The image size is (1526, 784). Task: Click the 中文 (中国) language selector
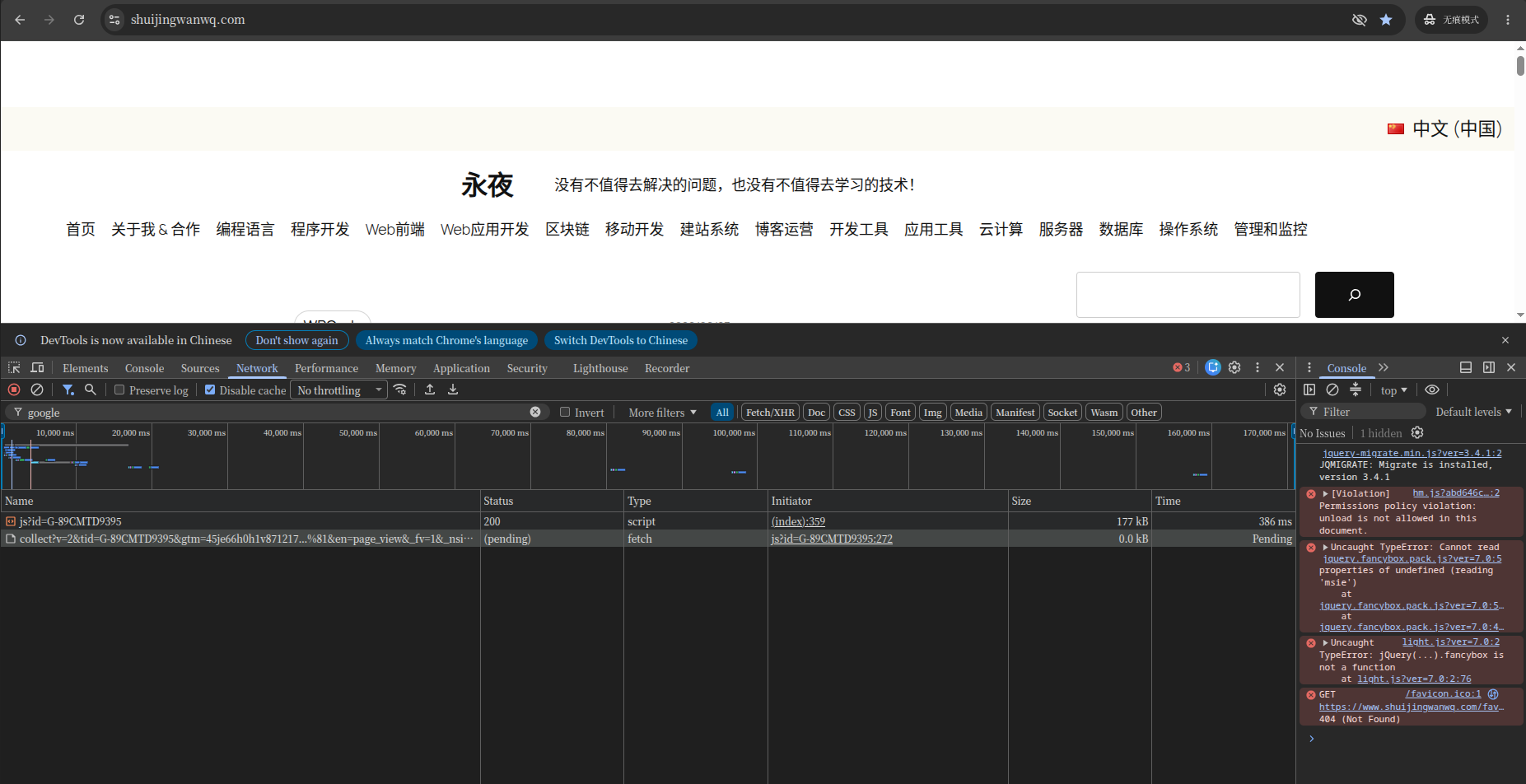pos(1445,128)
